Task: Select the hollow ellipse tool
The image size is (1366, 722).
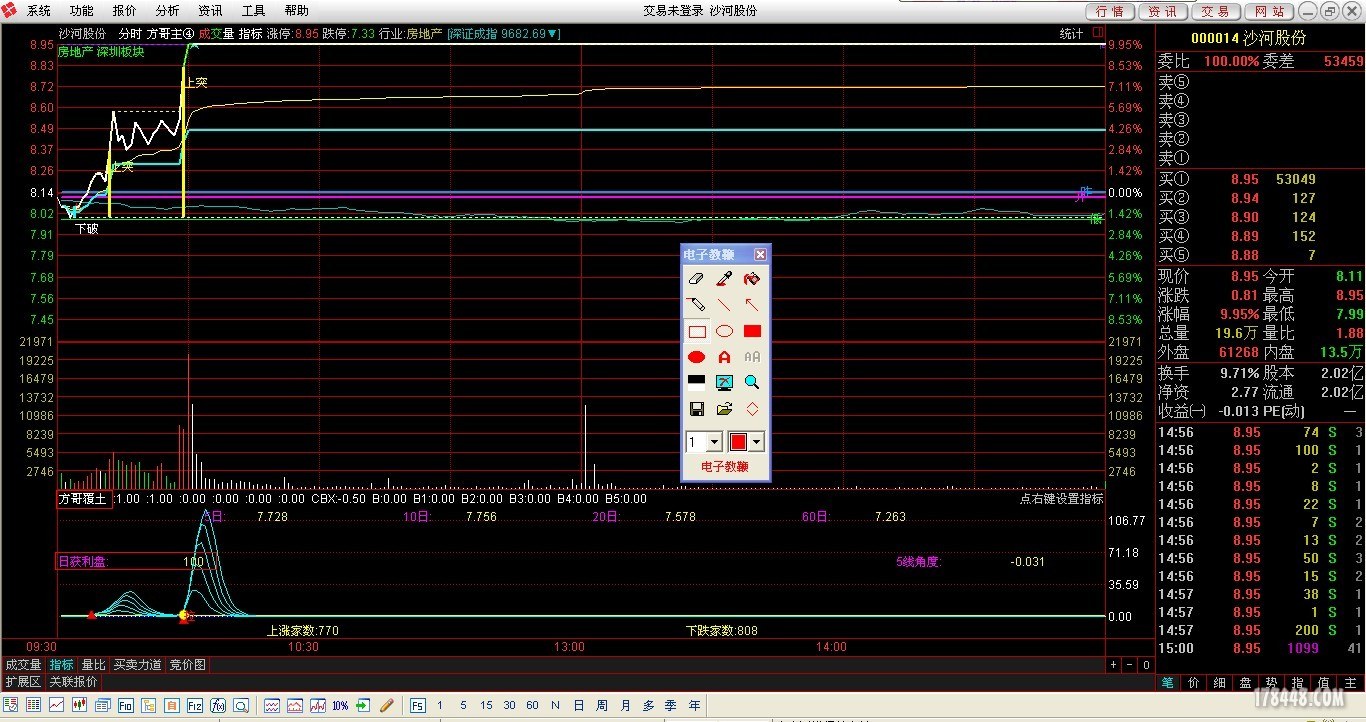Action: click(725, 331)
